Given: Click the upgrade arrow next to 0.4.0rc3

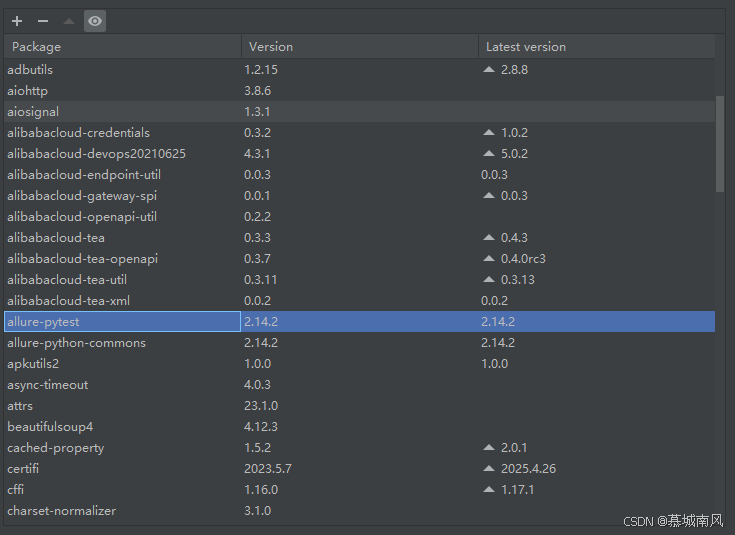Looking at the screenshot, I should [x=489, y=258].
